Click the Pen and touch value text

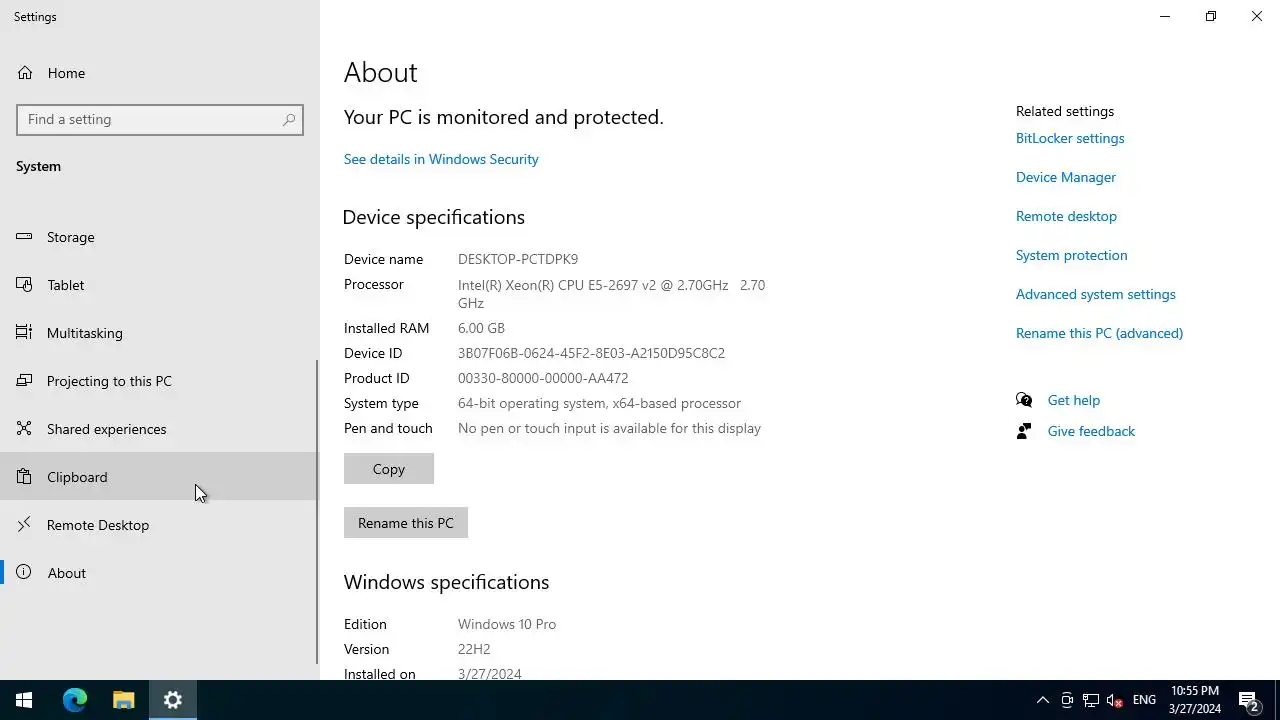(x=609, y=428)
